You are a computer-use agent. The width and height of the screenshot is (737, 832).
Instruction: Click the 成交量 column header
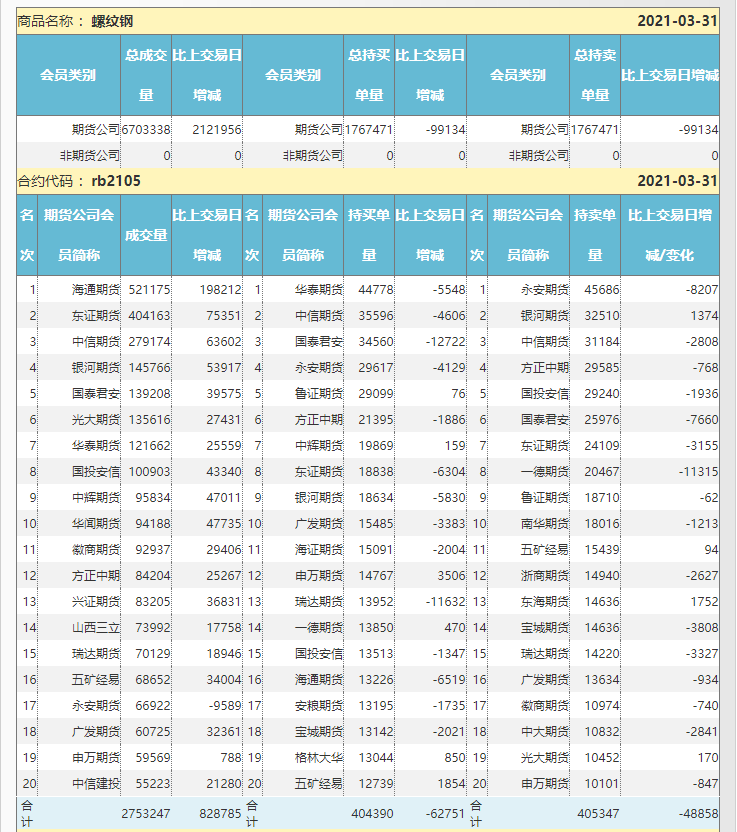(146, 235)
